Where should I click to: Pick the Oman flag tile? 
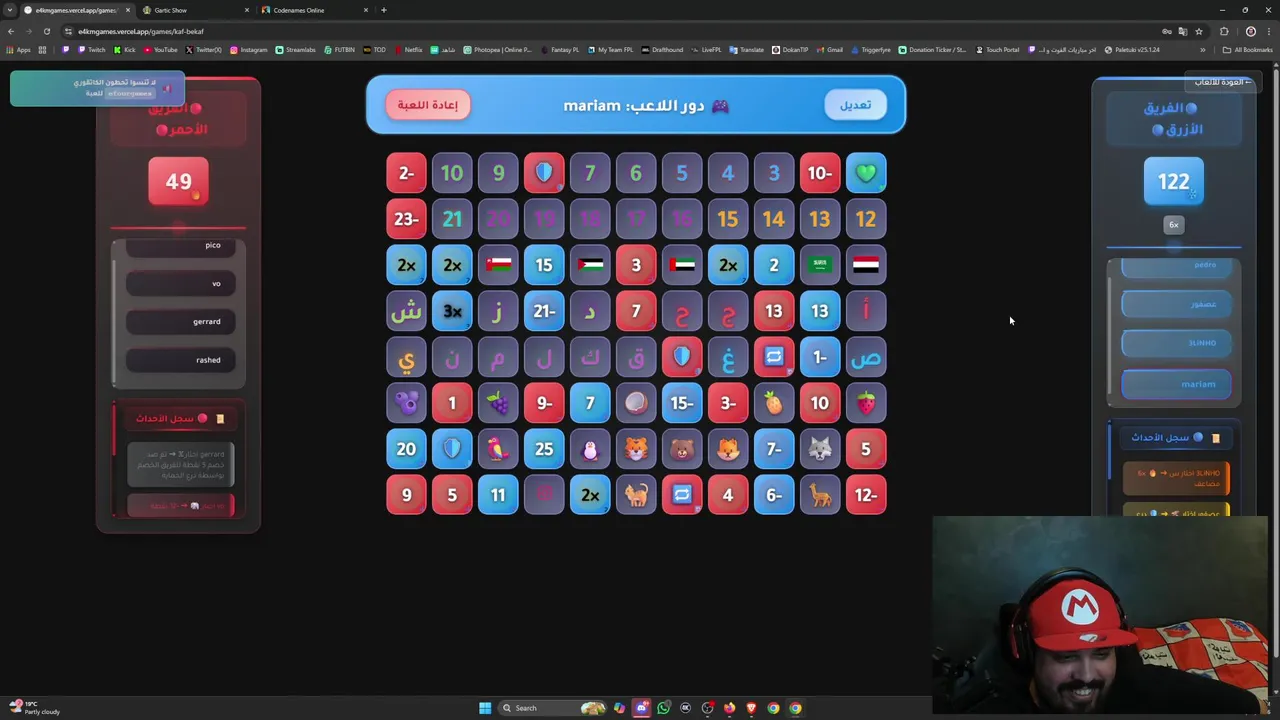click(498, 265)
